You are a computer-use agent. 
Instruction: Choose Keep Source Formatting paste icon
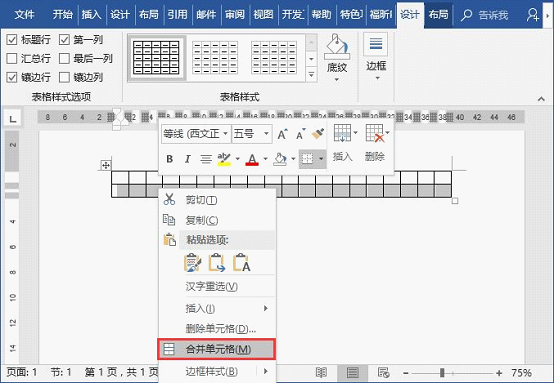click(193, 263)
